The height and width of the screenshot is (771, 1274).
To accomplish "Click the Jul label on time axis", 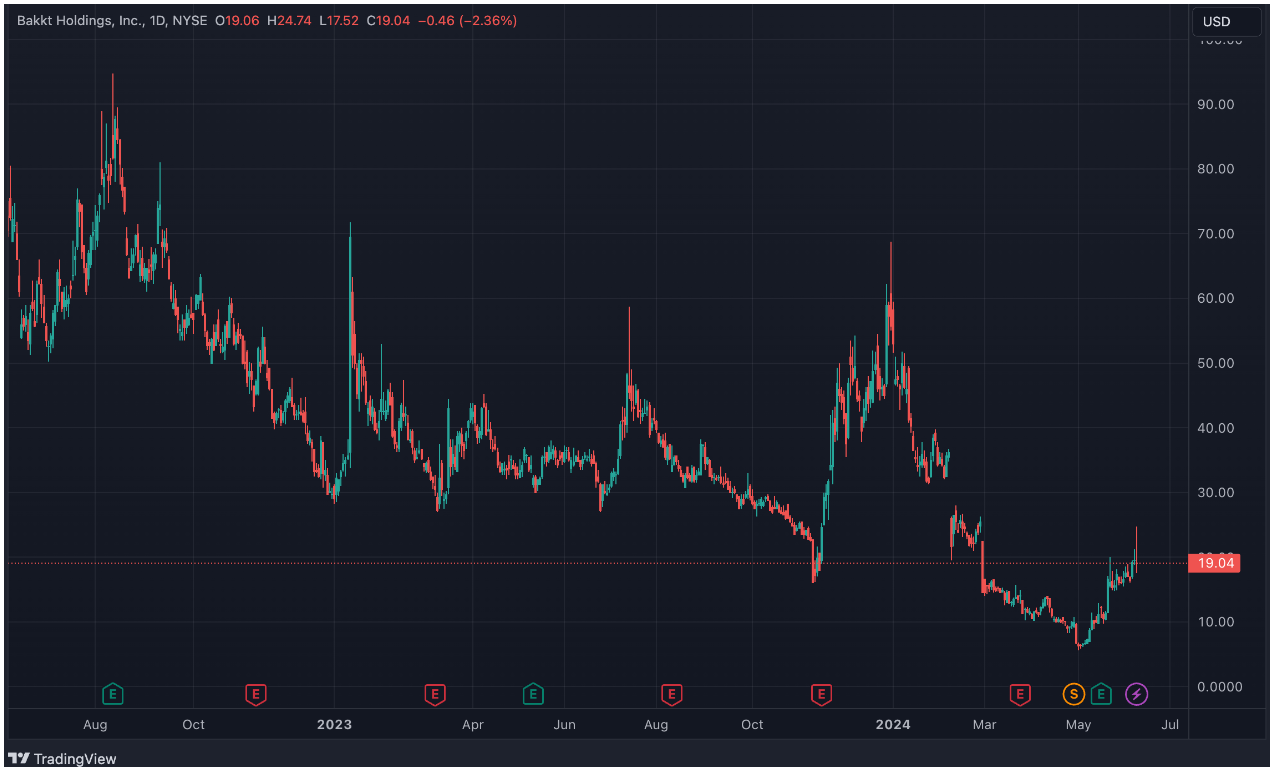I will coord(1170,724).
